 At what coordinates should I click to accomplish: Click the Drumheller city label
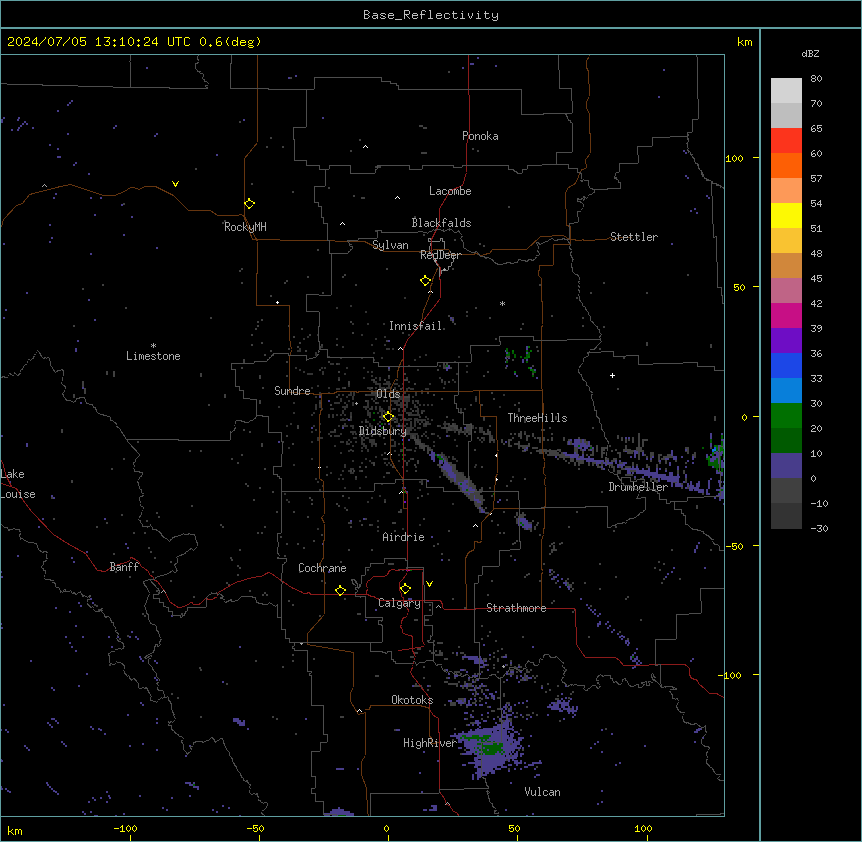pyautogui.click(x=638, y=487)
